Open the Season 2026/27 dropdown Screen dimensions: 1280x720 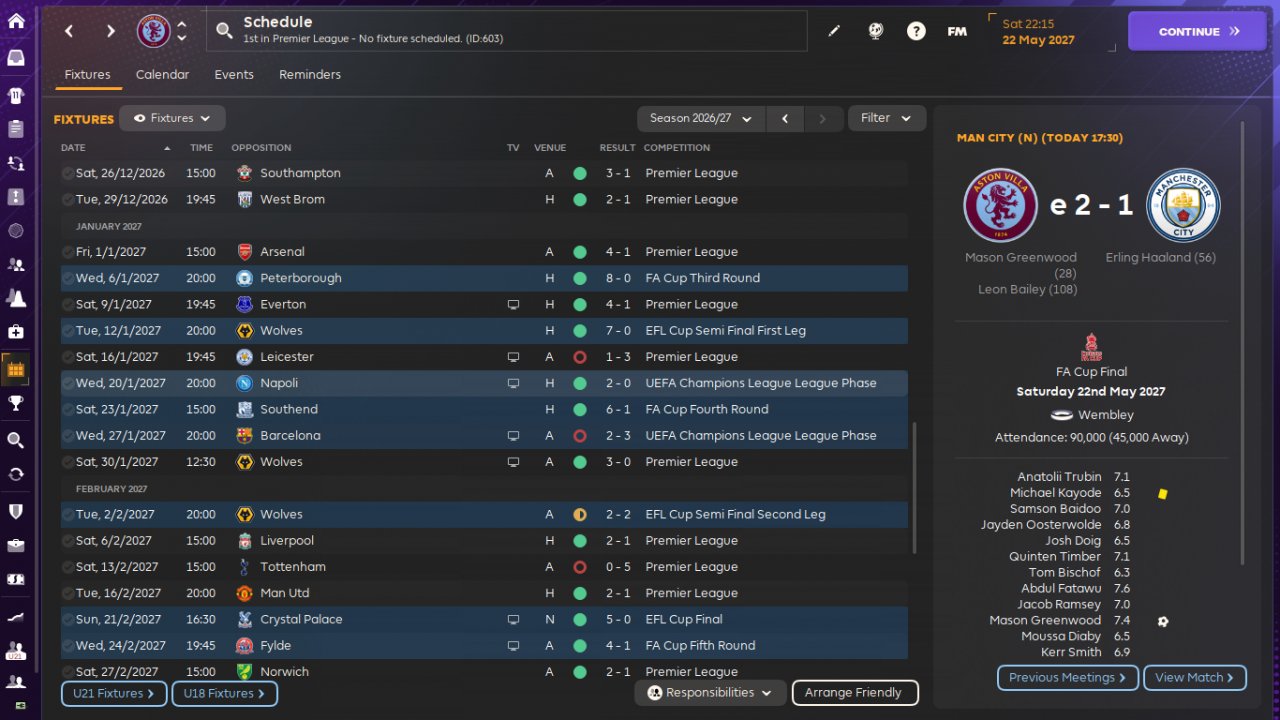[701, 118]
